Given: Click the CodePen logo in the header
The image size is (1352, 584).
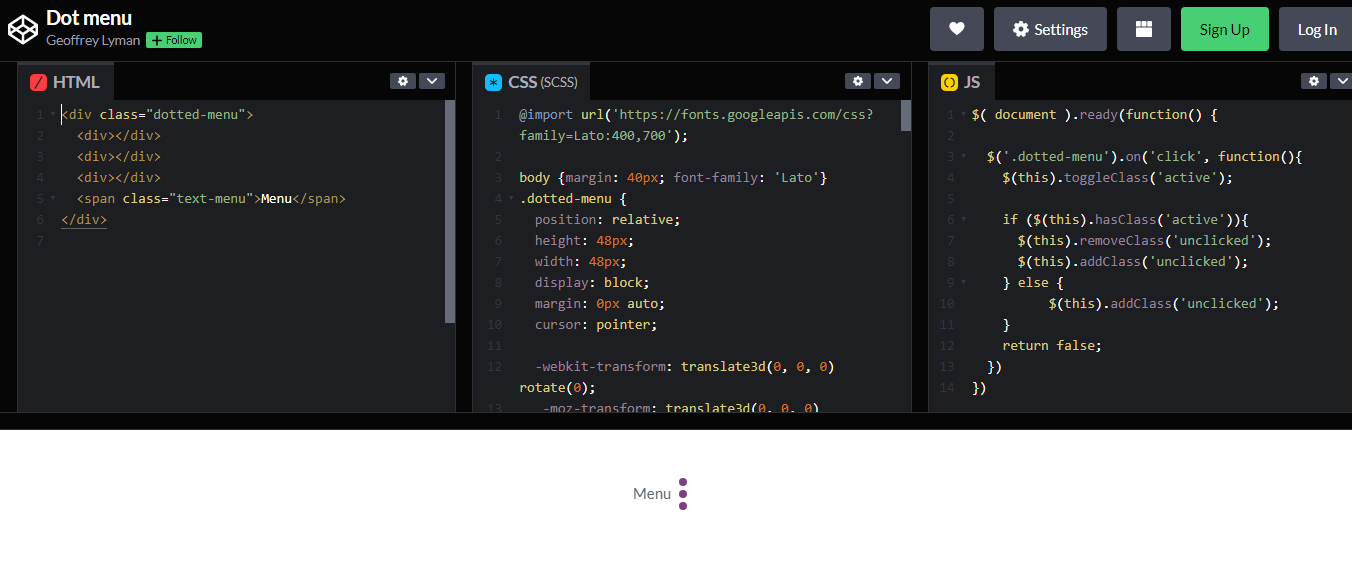Looking at the screenshot, I should point(23,29).
